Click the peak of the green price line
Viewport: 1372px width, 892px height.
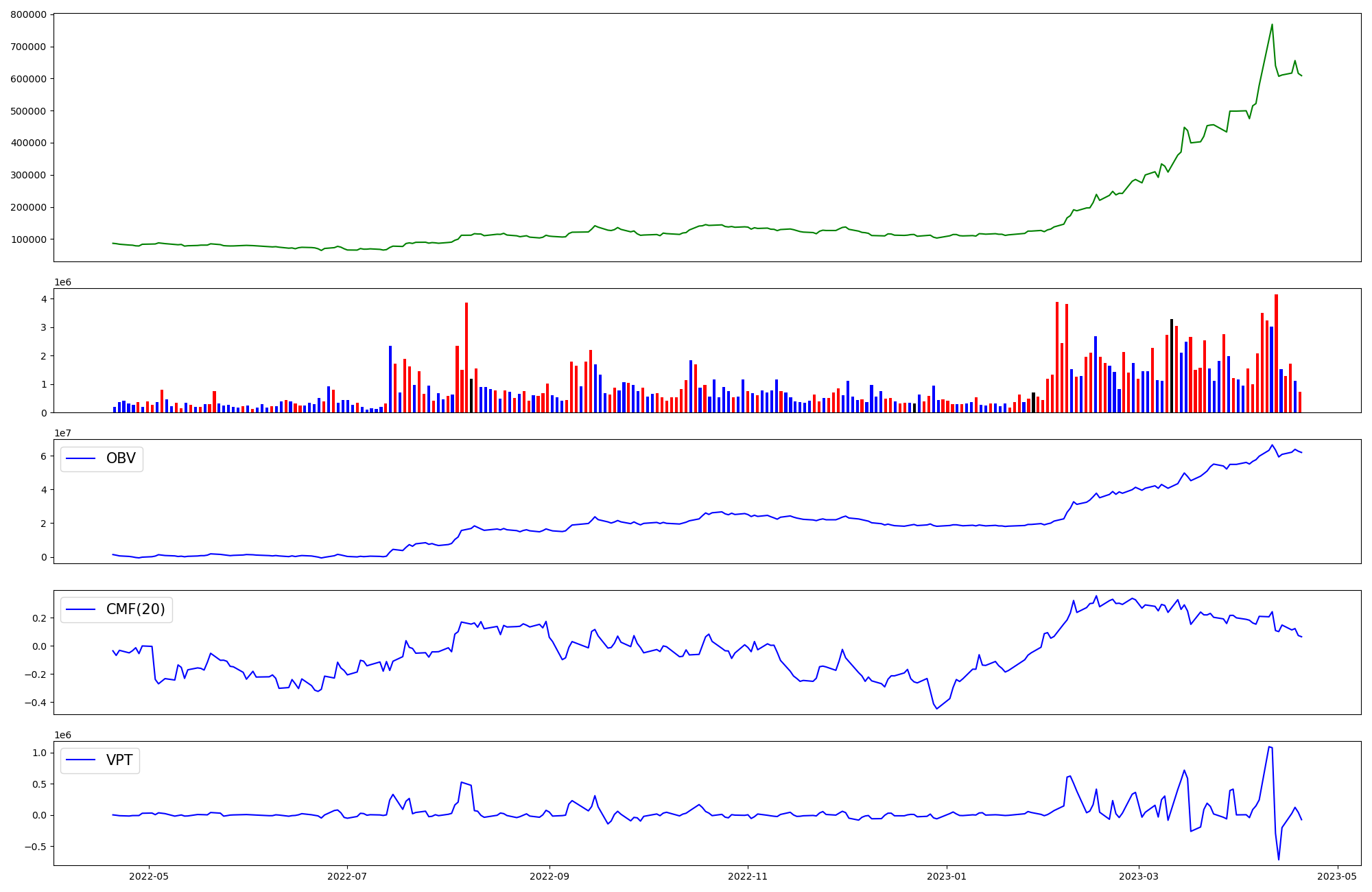1272,25
